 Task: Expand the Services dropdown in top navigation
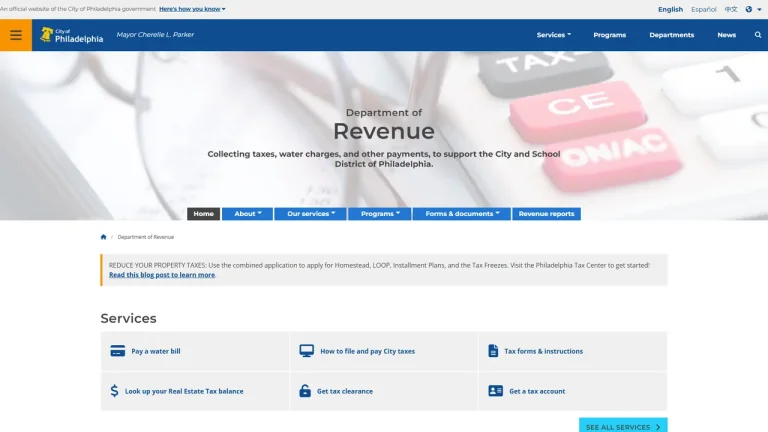(x=553, y=35)
